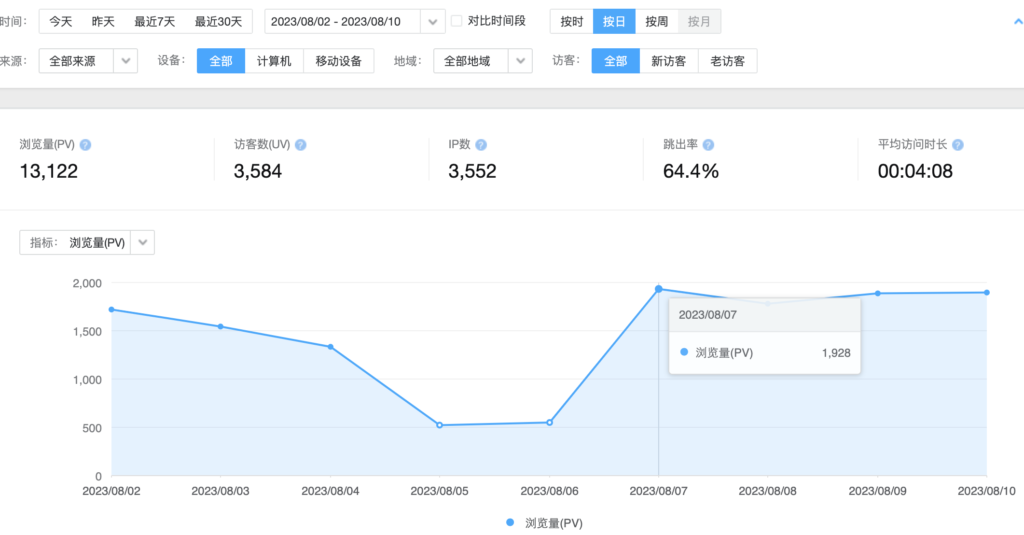
Task: Filter device by 移动设备
Action: 338,61
